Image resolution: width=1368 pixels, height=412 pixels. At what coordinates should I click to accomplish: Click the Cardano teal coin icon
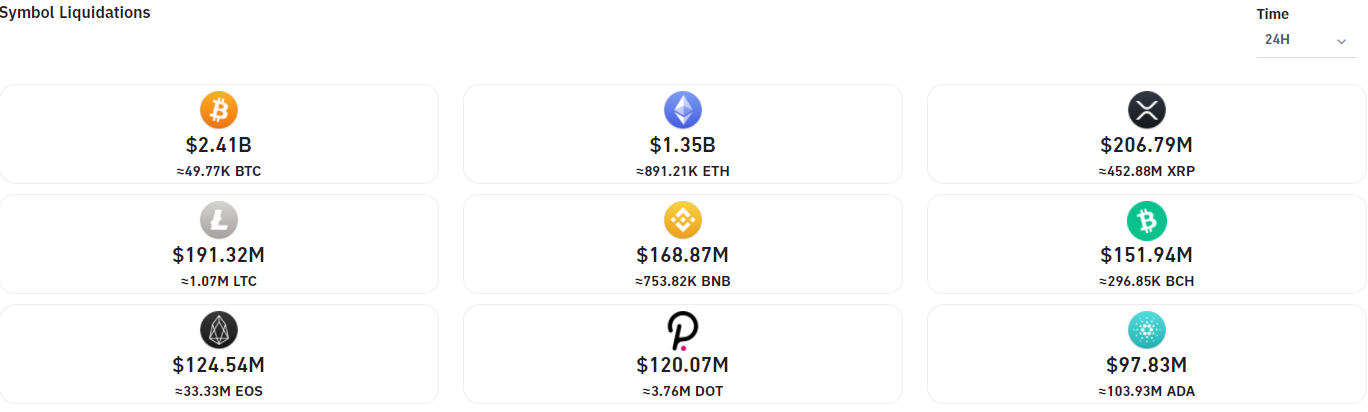click(1147, 330)
